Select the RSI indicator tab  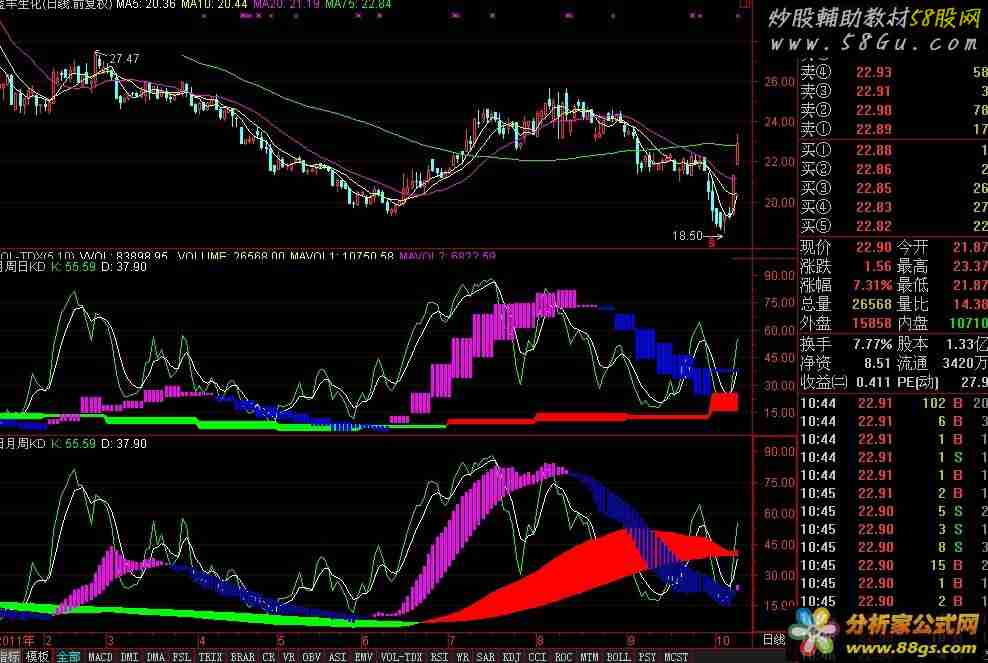pos(439,657)
